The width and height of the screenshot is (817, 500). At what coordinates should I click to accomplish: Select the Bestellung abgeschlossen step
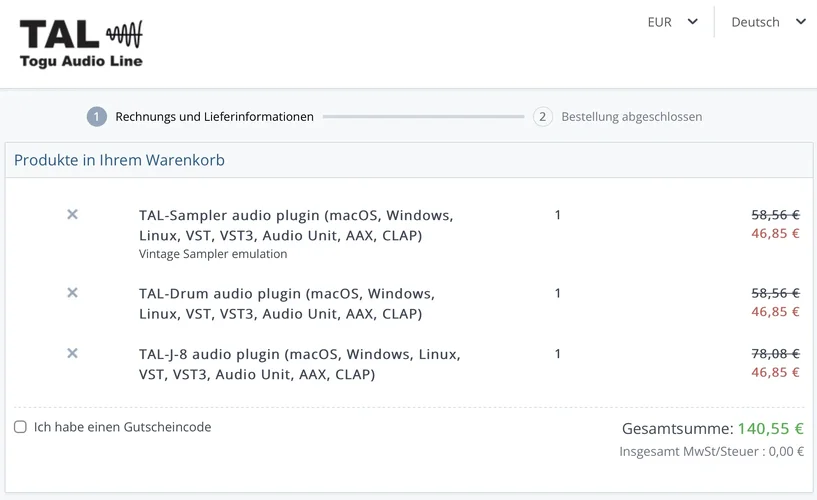coord(631,117)
